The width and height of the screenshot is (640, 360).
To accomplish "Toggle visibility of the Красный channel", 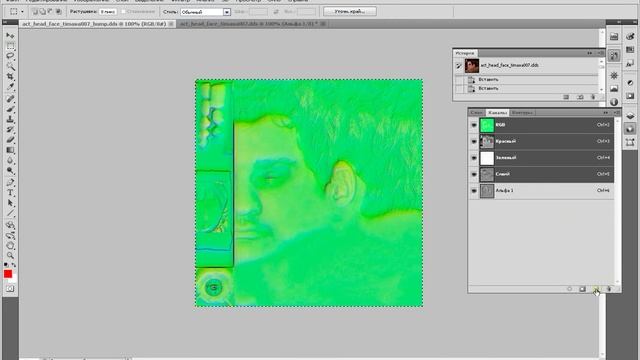I will pos(474,142).
